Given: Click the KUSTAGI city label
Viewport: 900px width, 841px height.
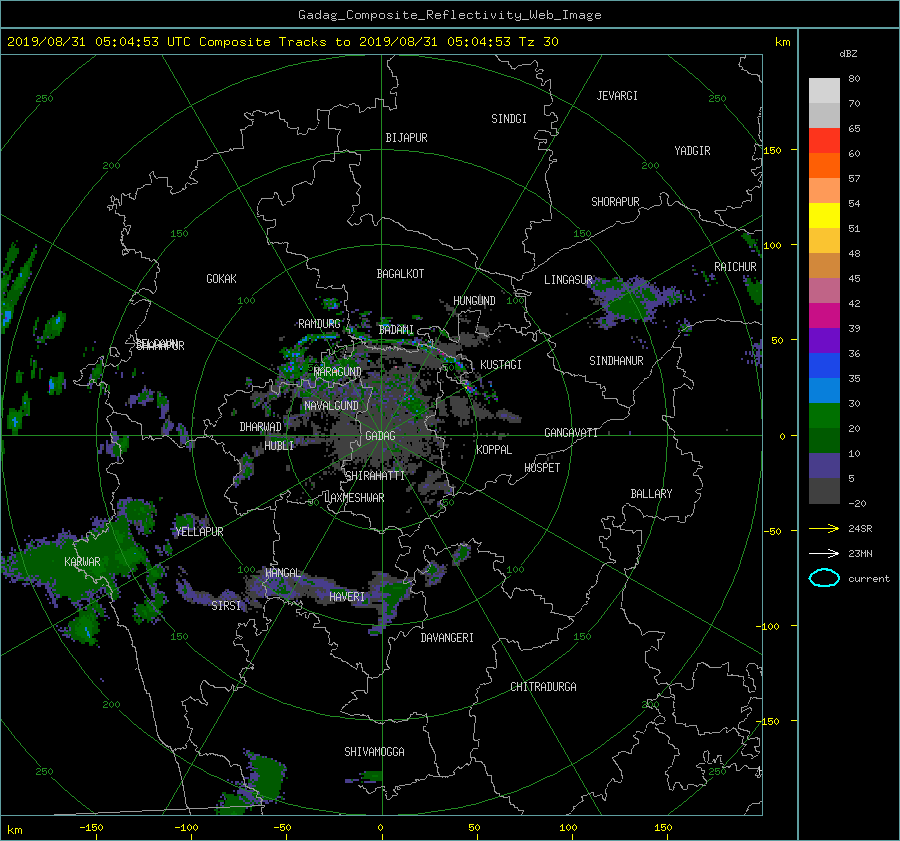Looking at the screenshot, I should click(501, 365).
